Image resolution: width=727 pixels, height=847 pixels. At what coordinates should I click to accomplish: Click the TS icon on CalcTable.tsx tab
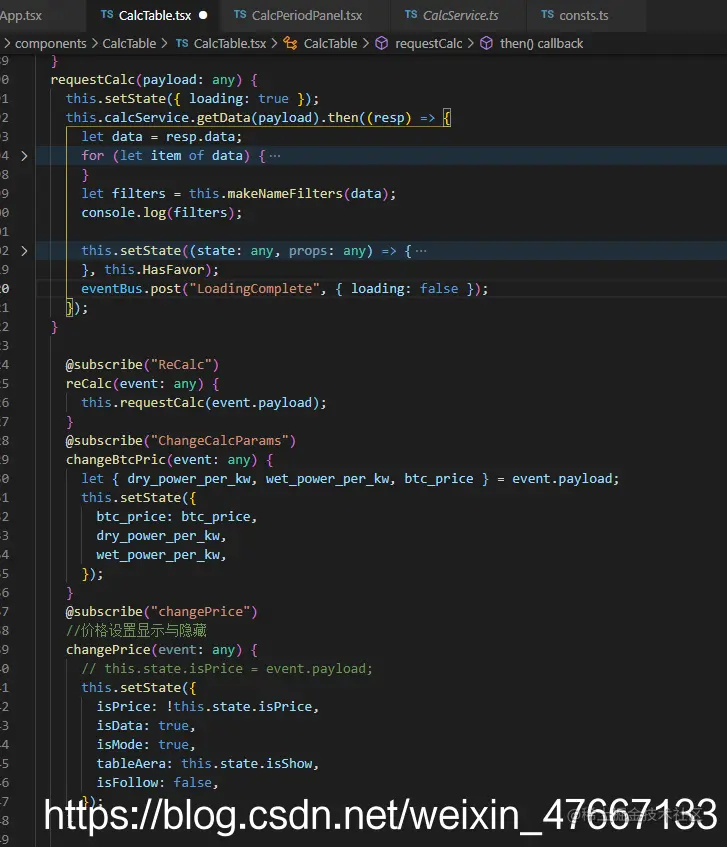click(x=107, y=15)
